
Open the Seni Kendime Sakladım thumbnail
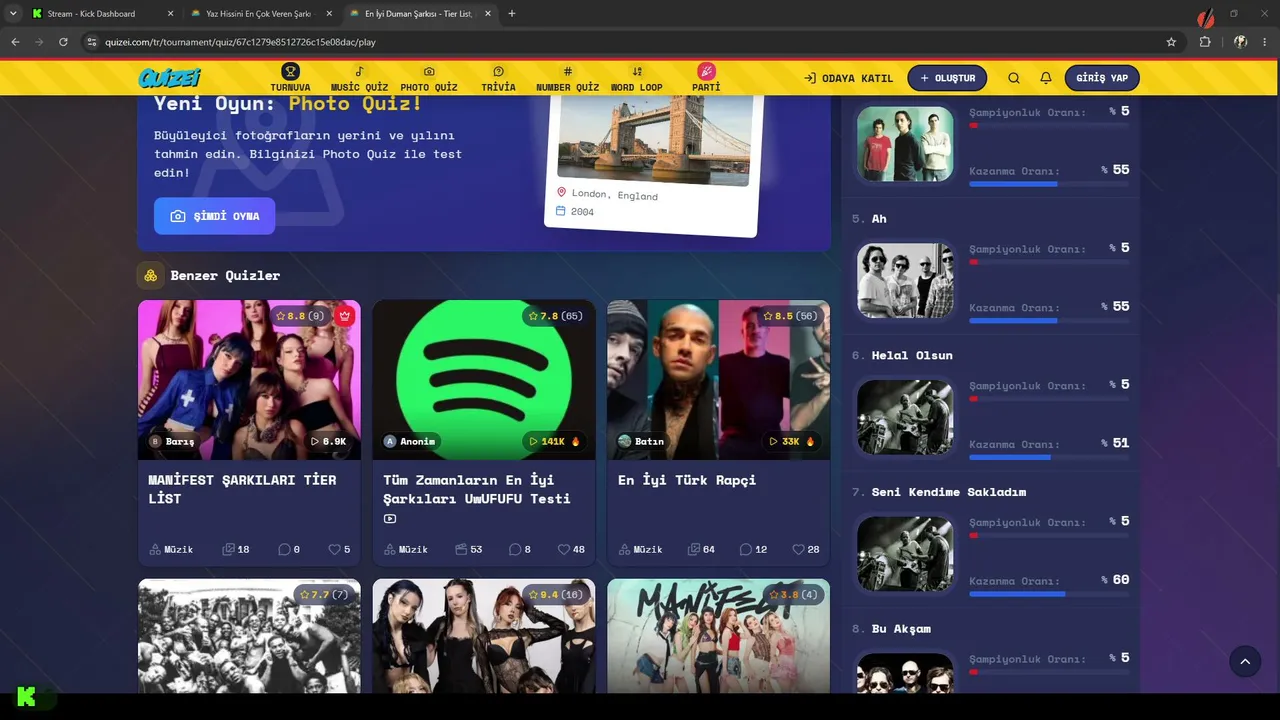pyautogui.click(x=905, y=554)
